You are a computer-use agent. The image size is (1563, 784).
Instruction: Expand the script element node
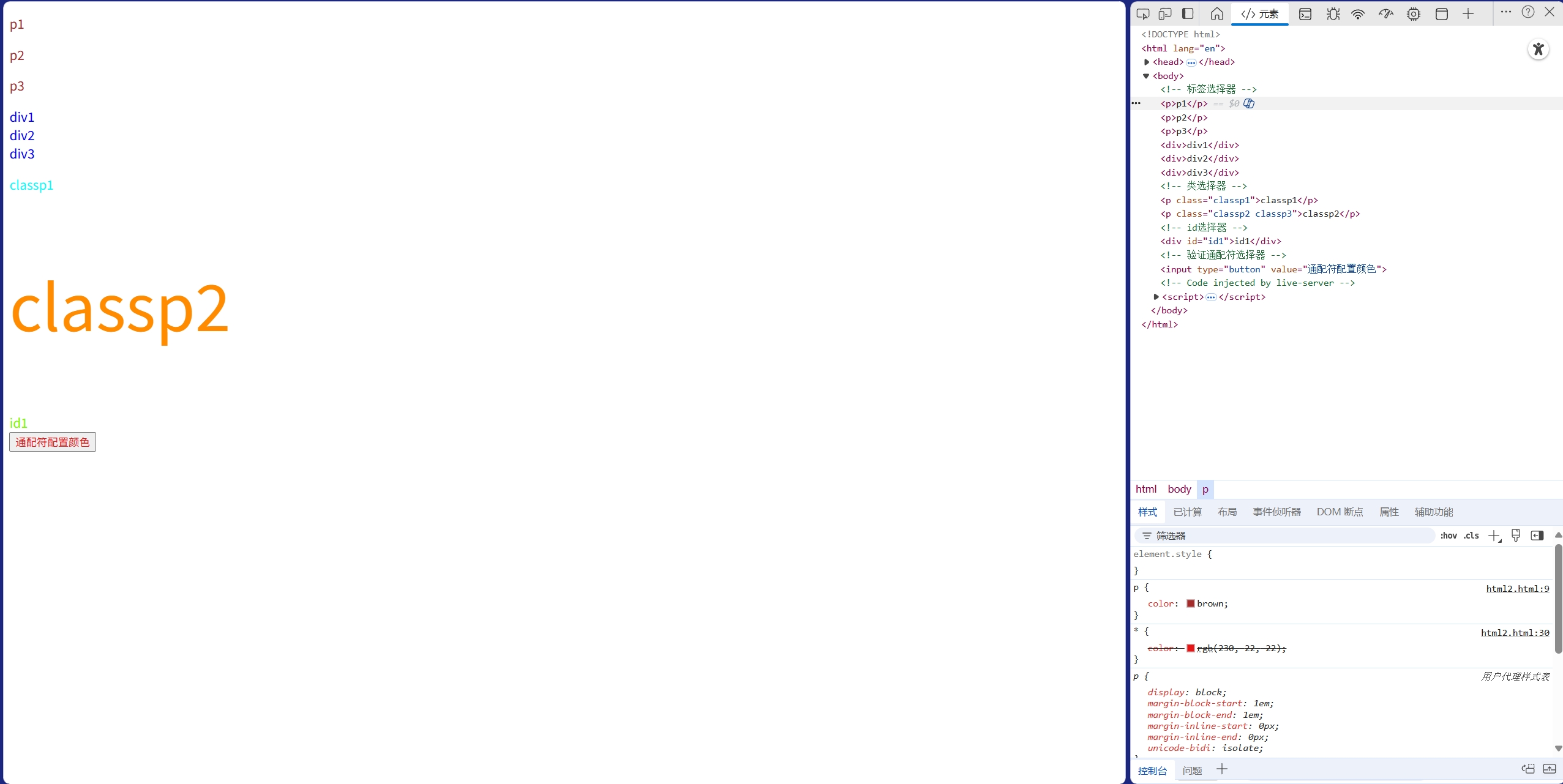click(1156, 297)
